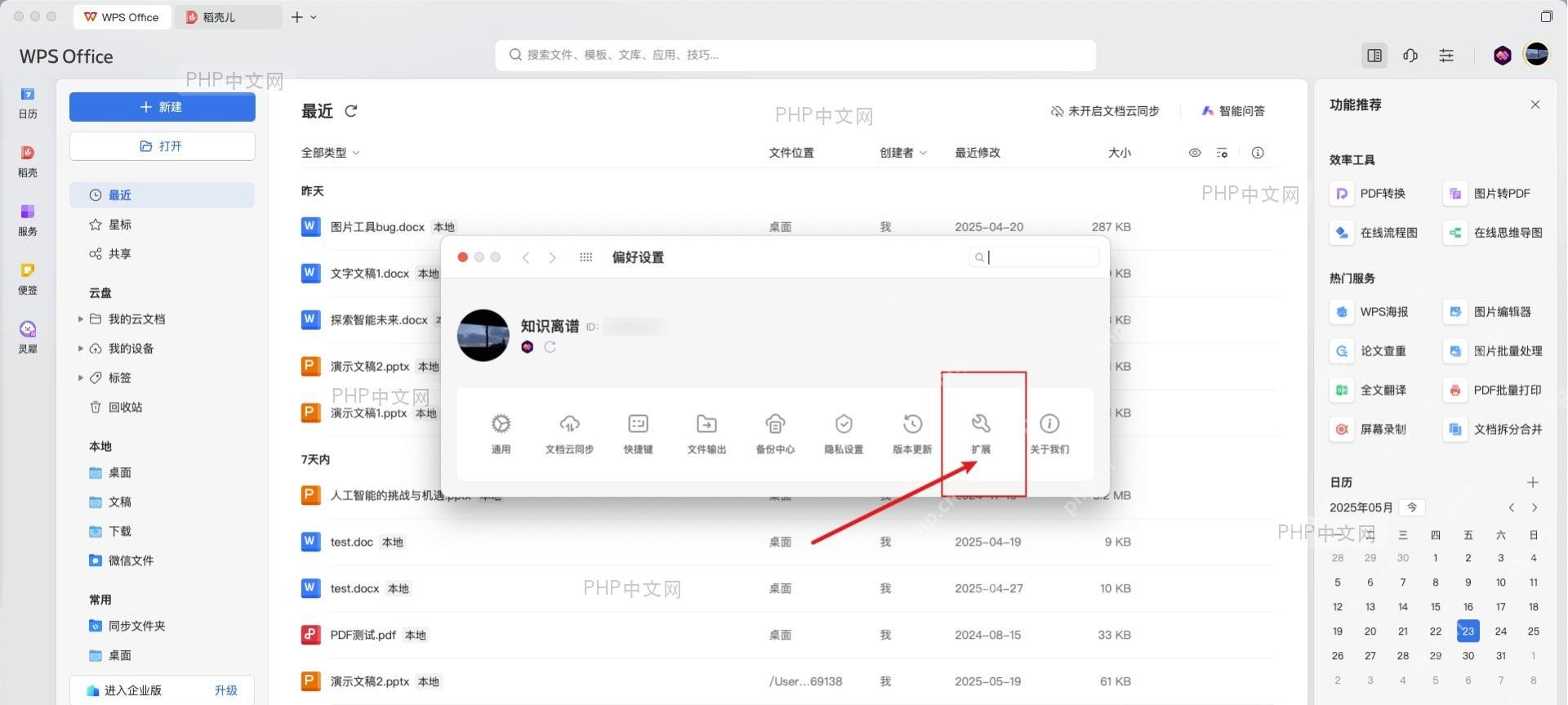Open the 扩展 extensions icon
1568x705 pixels.
point(981,433)
